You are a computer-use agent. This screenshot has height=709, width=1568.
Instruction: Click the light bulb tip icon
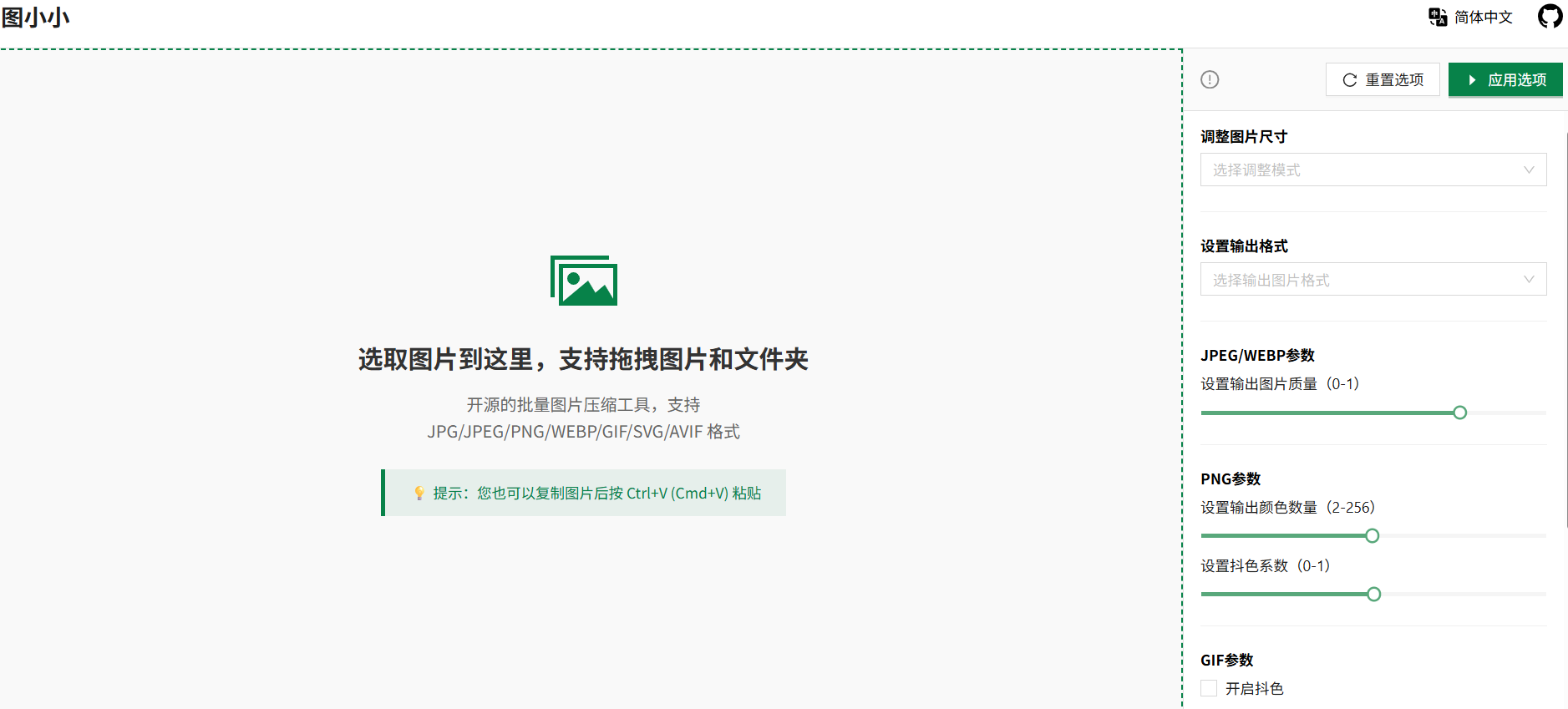tap(419, 494)
